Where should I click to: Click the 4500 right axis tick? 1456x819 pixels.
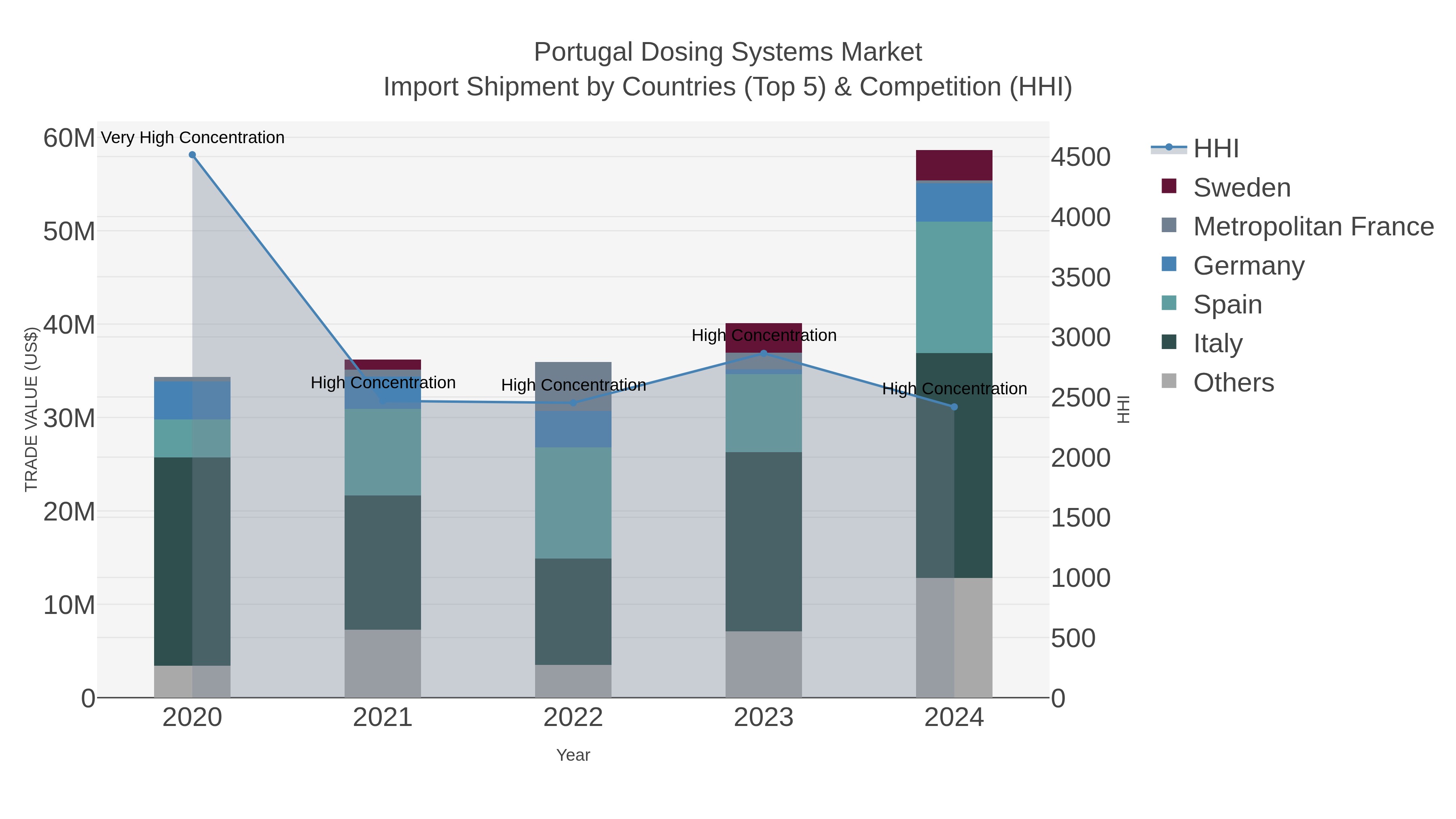1081,157
